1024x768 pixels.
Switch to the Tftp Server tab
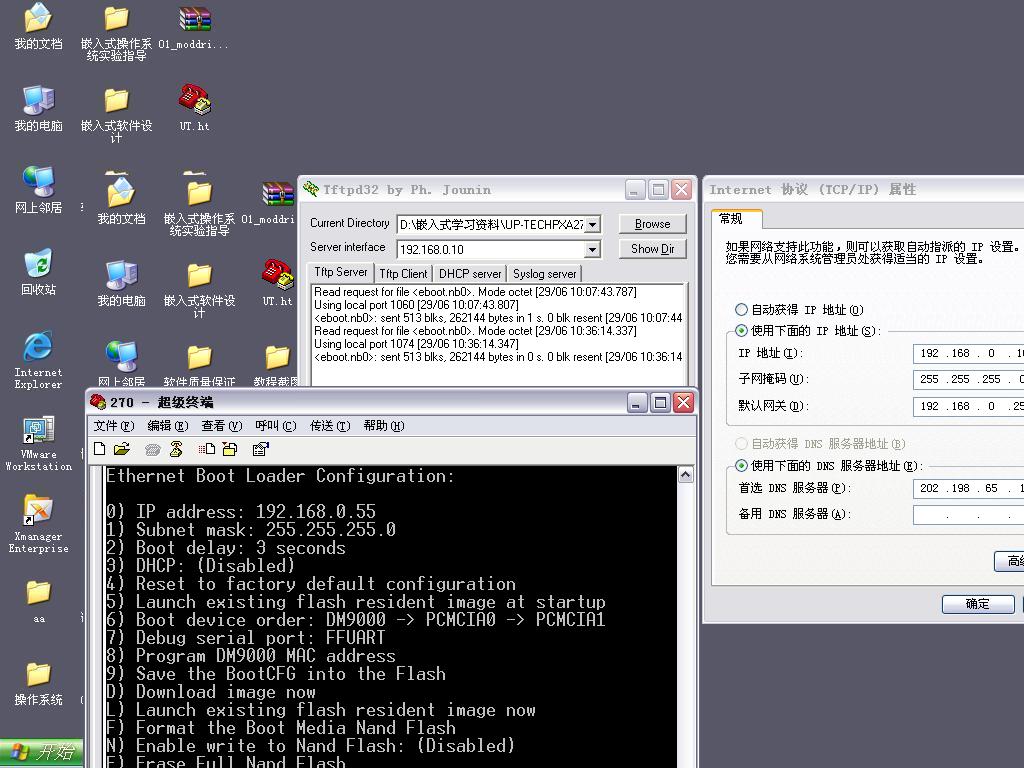pyautogui.click(x=340, y=272)
